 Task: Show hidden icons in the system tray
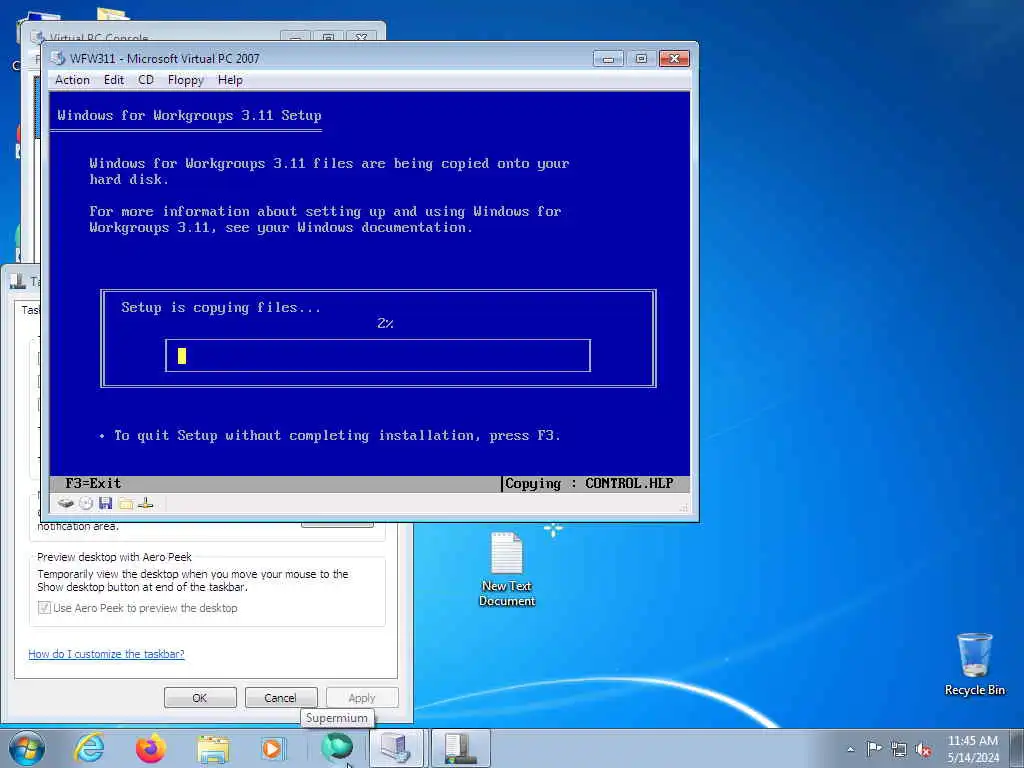[x=850, y=749]
